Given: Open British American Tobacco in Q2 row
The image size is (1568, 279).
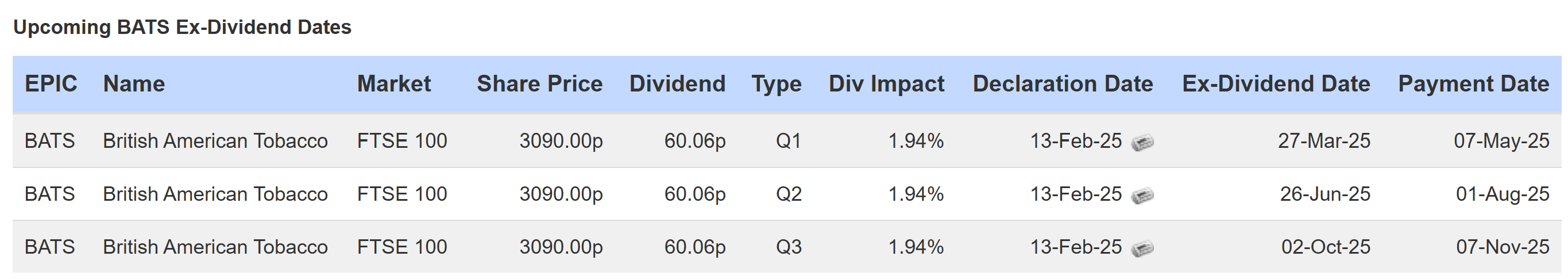Looking at the screenshot, I should 215,194.
